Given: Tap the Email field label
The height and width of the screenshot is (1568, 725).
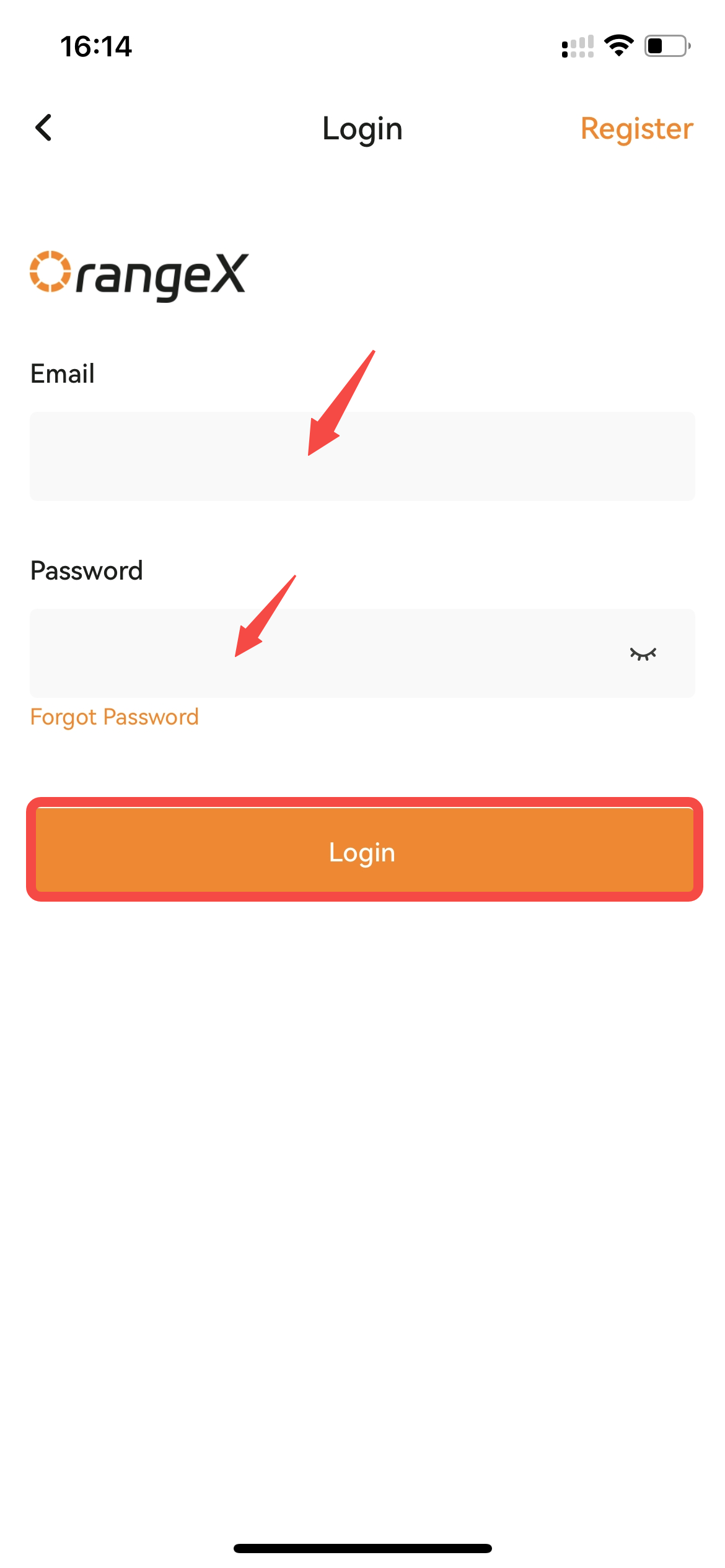Looking at the screenshot, I should tap(63, 374).
